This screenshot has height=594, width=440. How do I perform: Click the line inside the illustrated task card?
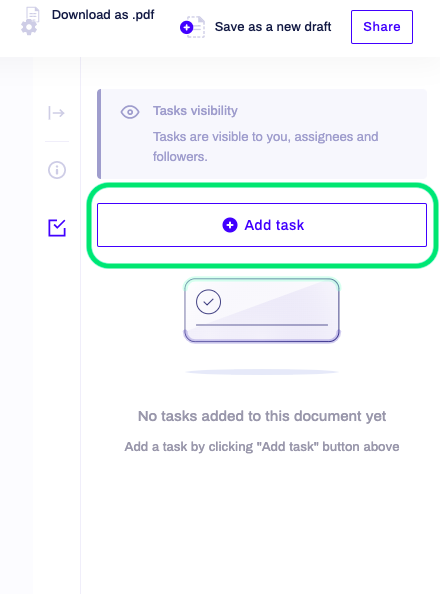[x=262, y=325]
